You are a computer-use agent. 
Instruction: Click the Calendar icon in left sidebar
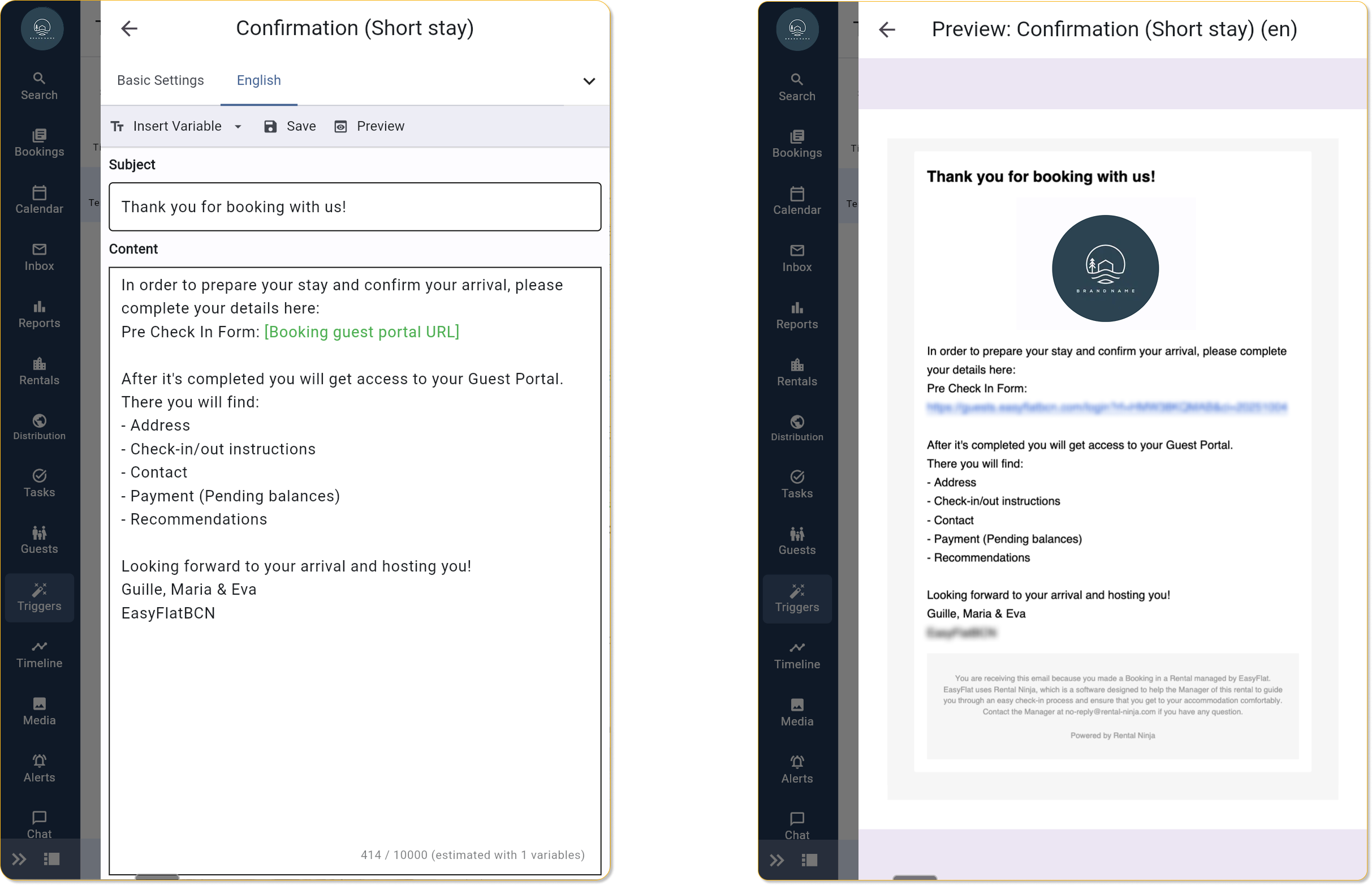point(39,192)
